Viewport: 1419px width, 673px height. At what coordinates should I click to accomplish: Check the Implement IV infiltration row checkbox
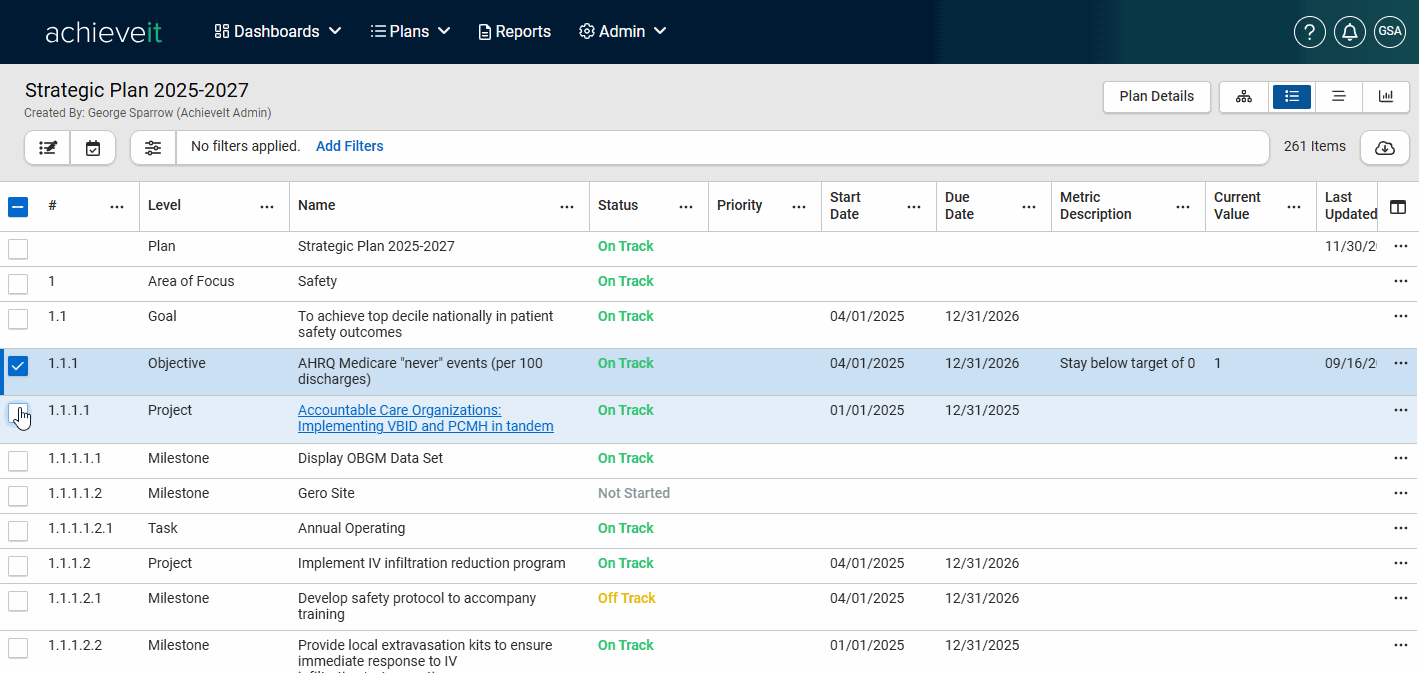pyautogui.click(x=18, y=566)
